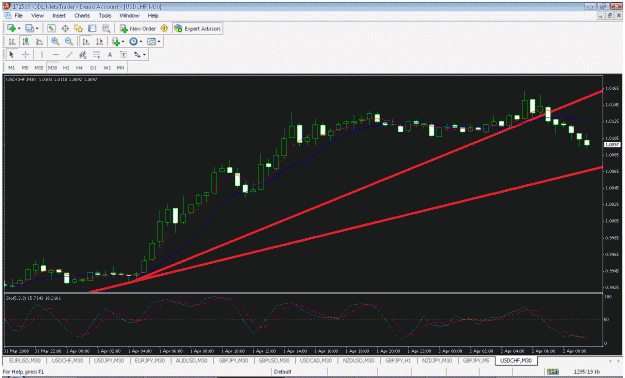
Task: Switch timeframe to M1
Action: [11, 68]
